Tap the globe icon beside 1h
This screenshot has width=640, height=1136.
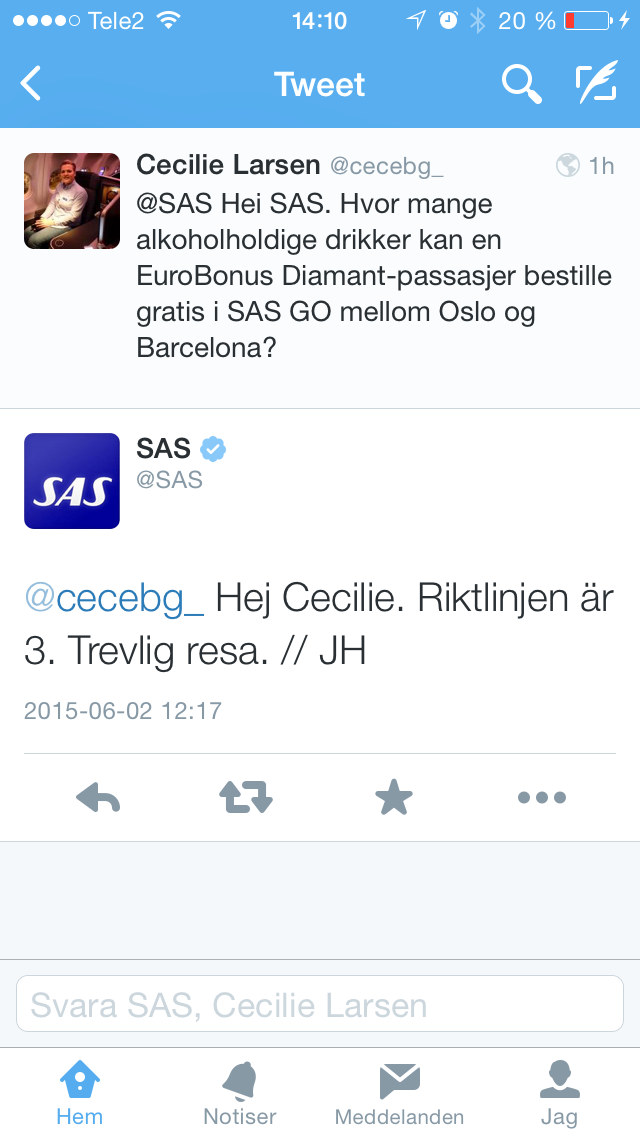tap(567, 165)
